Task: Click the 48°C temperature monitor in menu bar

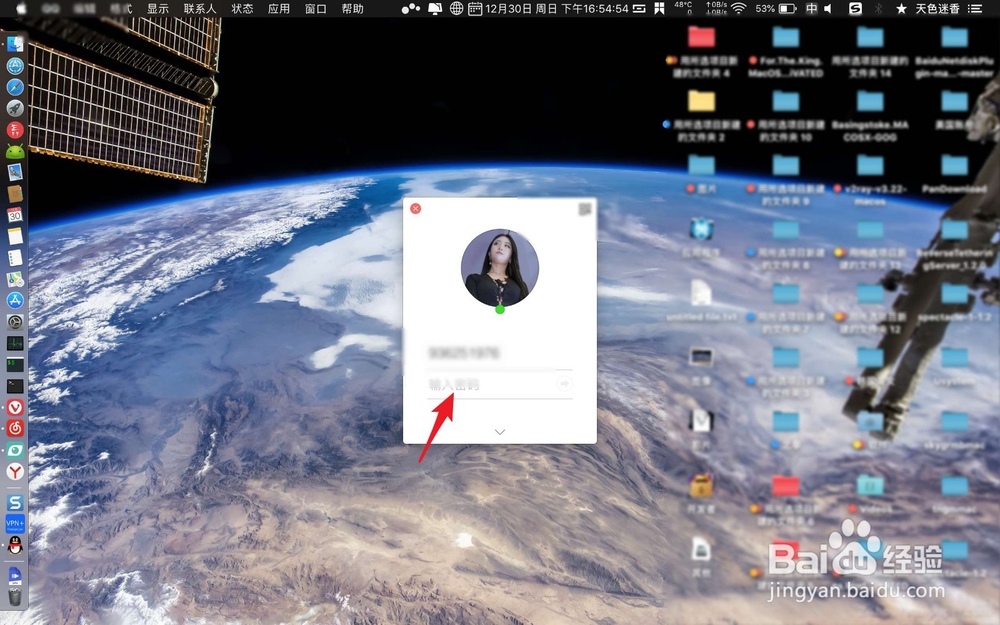Action: [683, 8]
